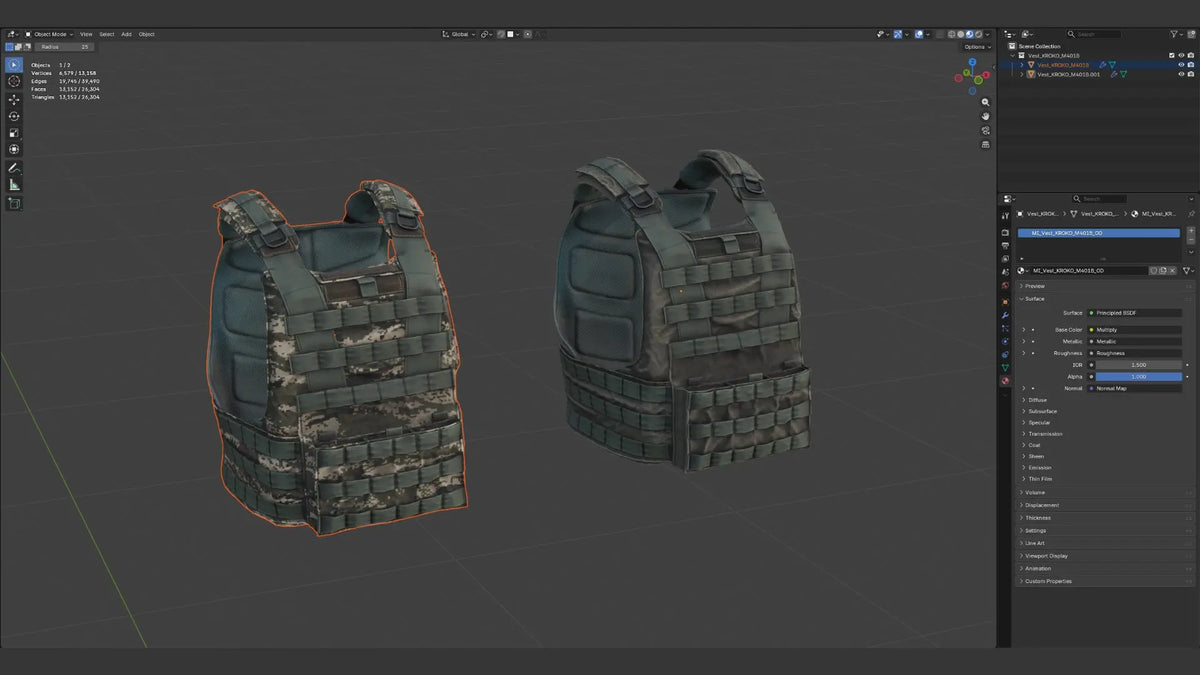Toggle viewport overlays button
The image size is (1200, 675).
[919, 34]
